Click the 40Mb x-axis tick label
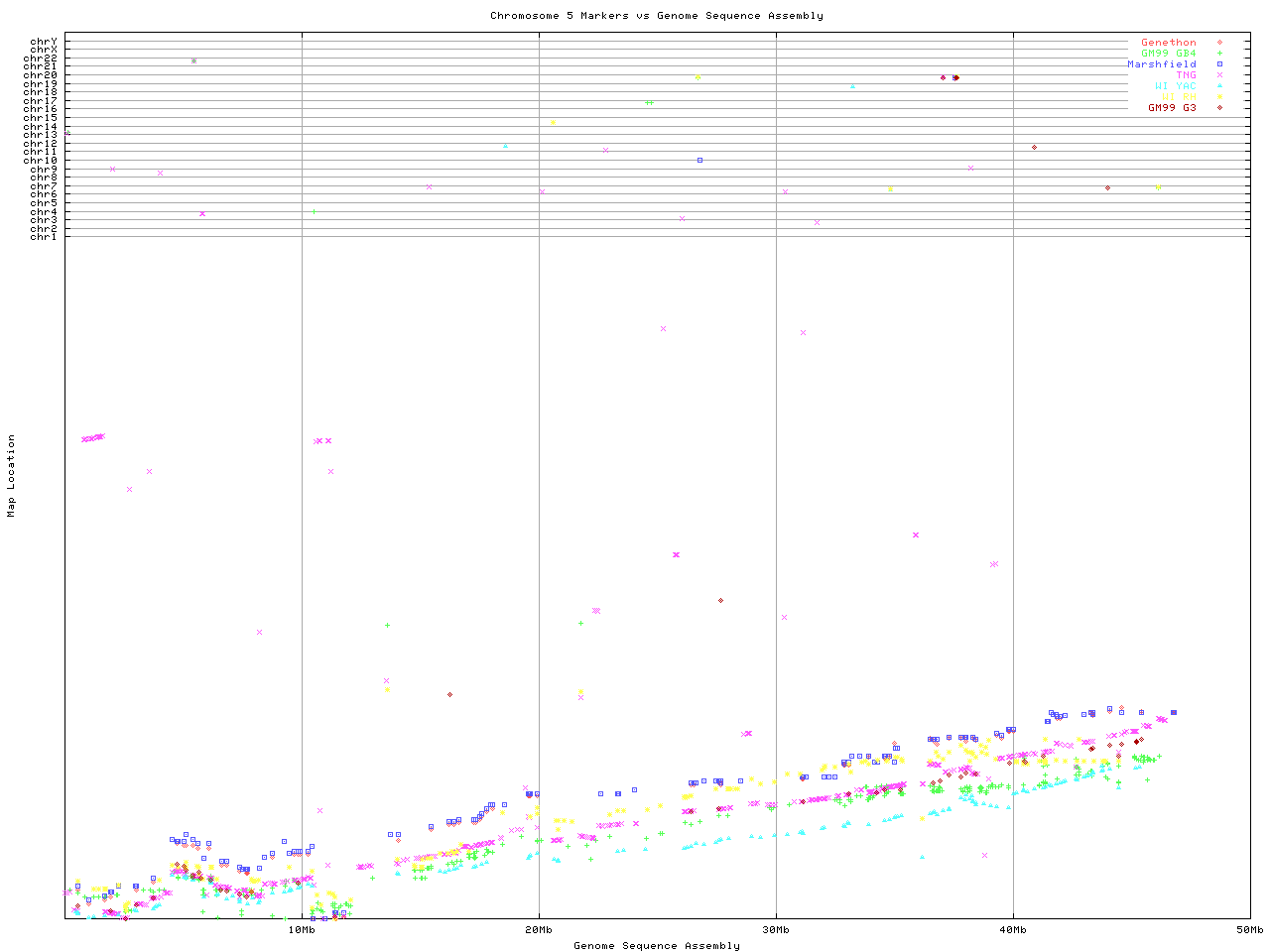Image resolution: width=1270 pixels, height=952 pixels. 1013,930
